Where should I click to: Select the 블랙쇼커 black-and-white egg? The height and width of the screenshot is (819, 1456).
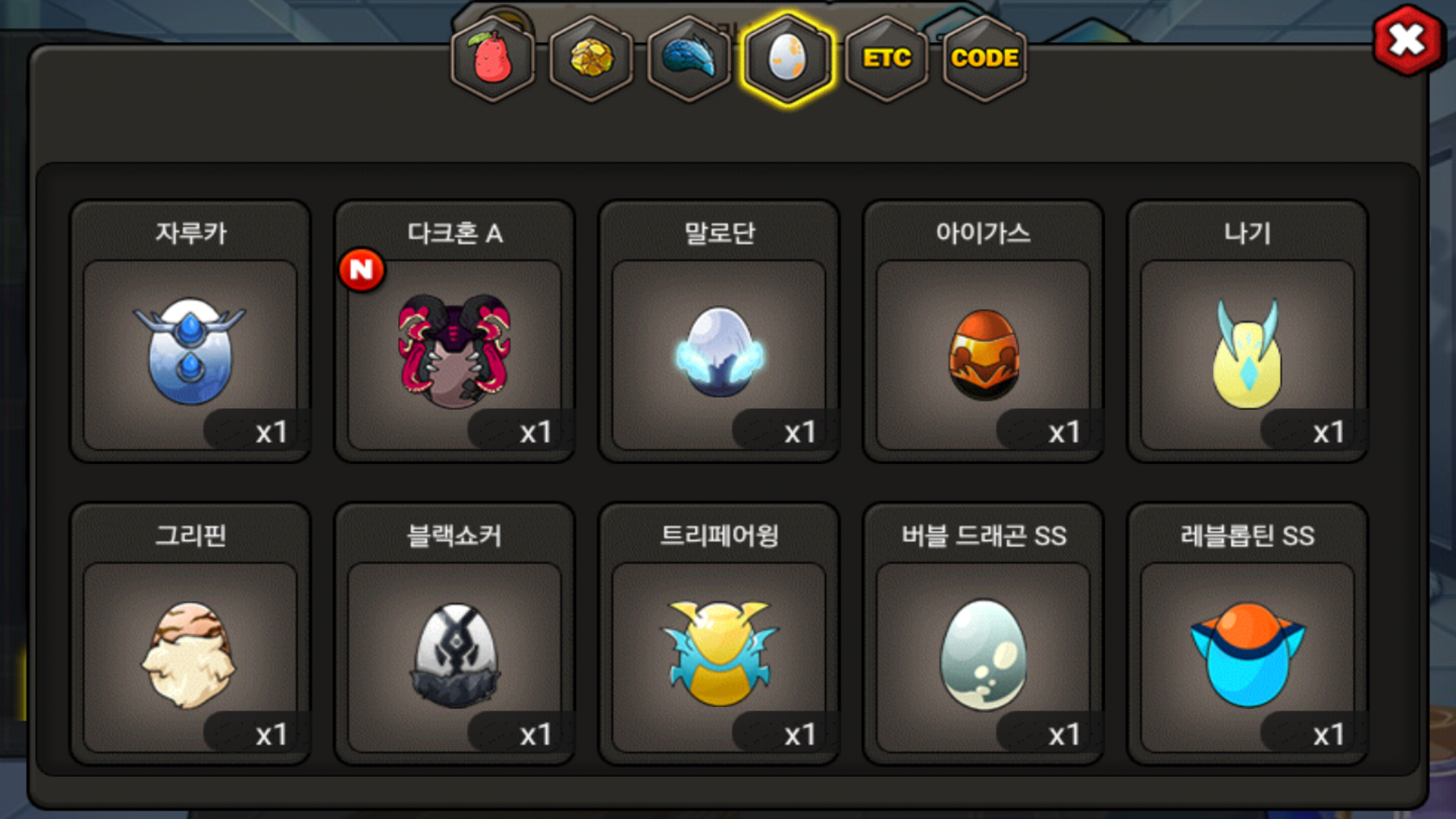455,655
